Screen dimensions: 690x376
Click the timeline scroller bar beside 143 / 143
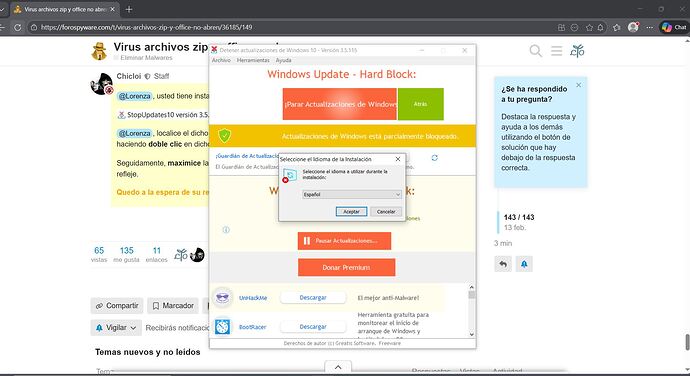pos(498,222)
